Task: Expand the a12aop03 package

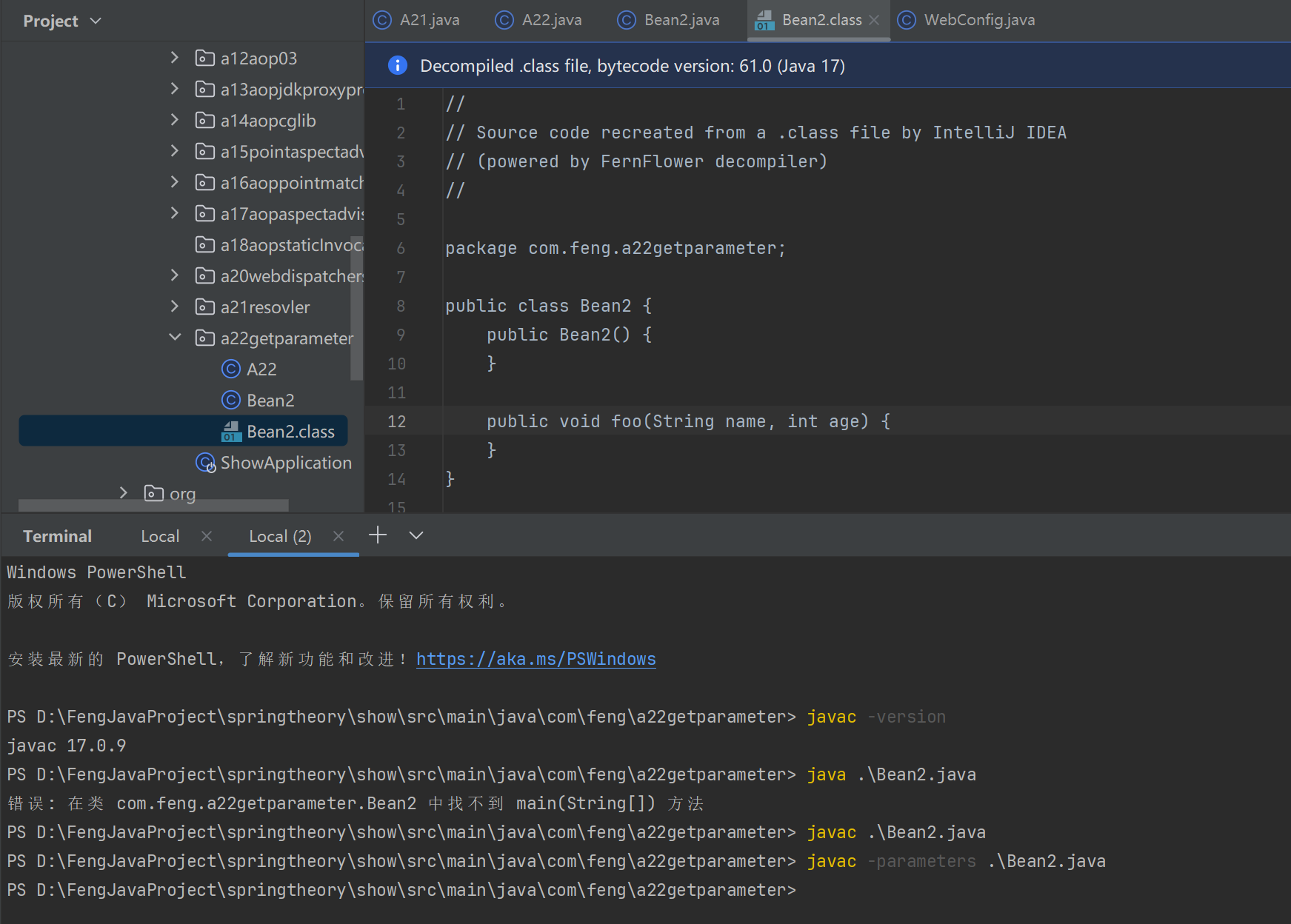Action: [175, 57]
